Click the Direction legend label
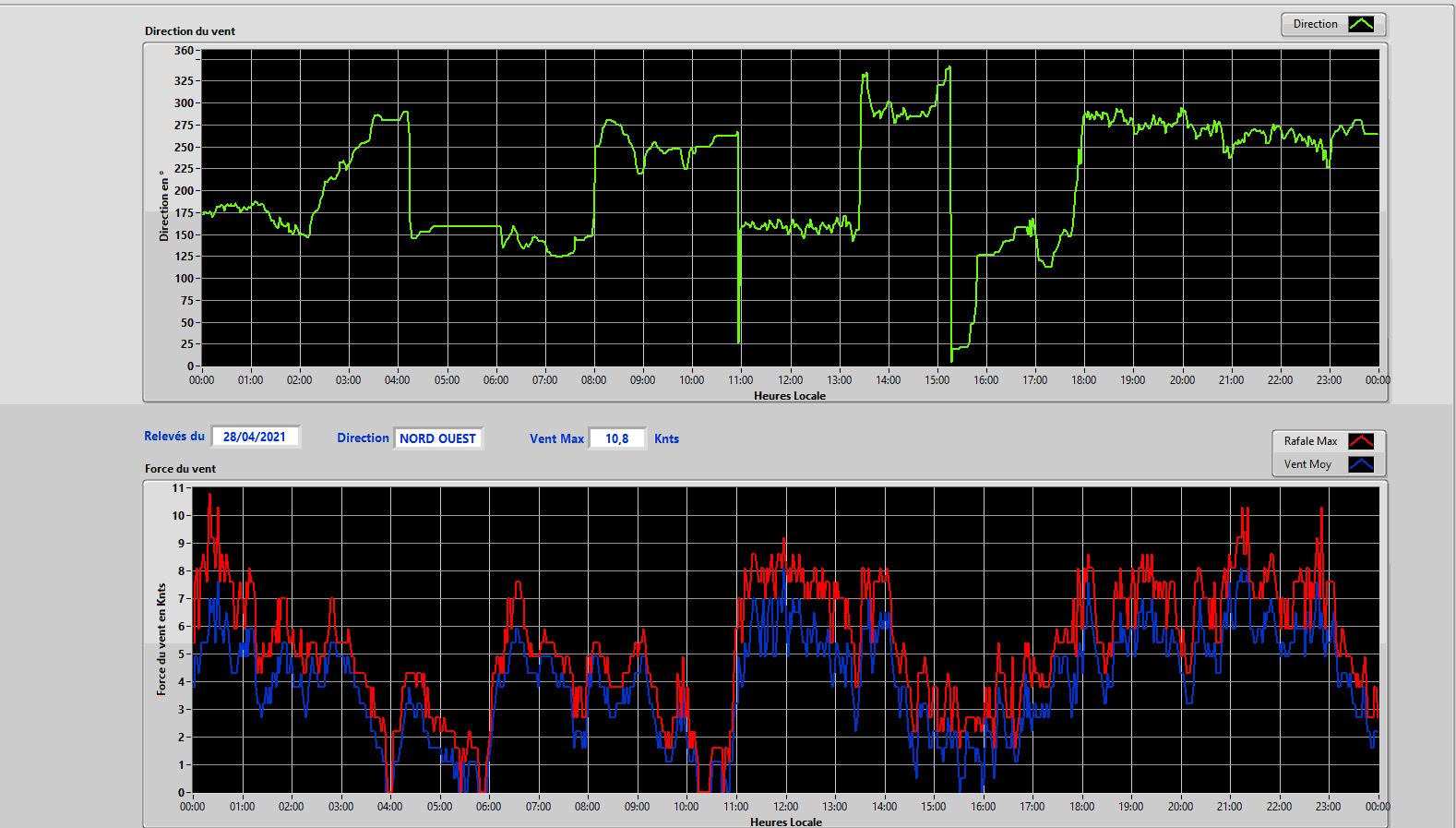This screenshot has width=1456, height=828. 1315,24
